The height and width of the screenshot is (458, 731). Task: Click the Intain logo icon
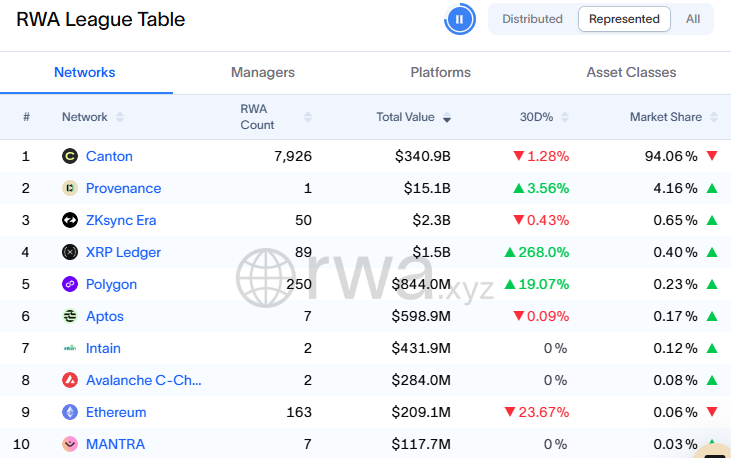point(70,348)
